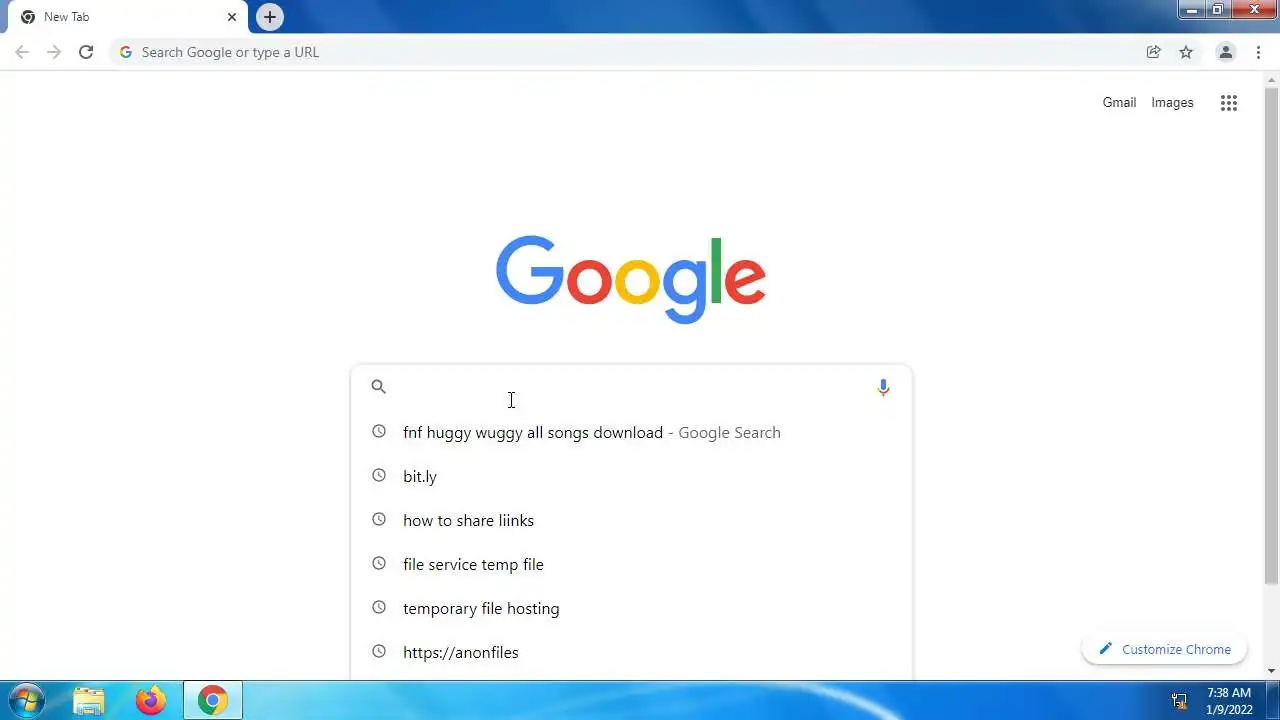
Task: Open a new tab with plus button
Action: click(269, 17)
